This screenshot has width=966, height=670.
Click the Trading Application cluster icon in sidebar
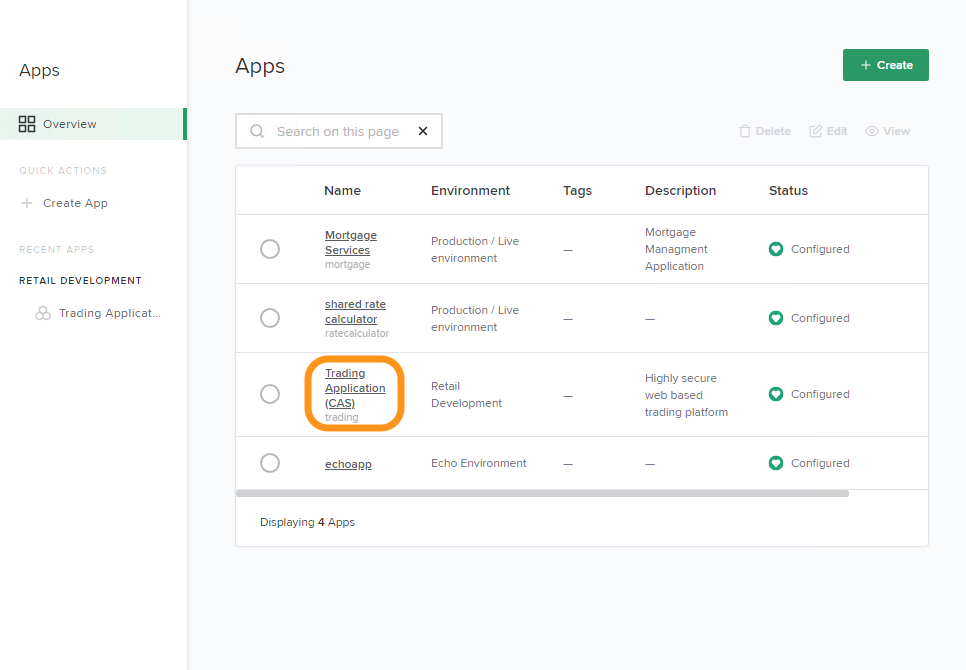[x=43, y=313]
